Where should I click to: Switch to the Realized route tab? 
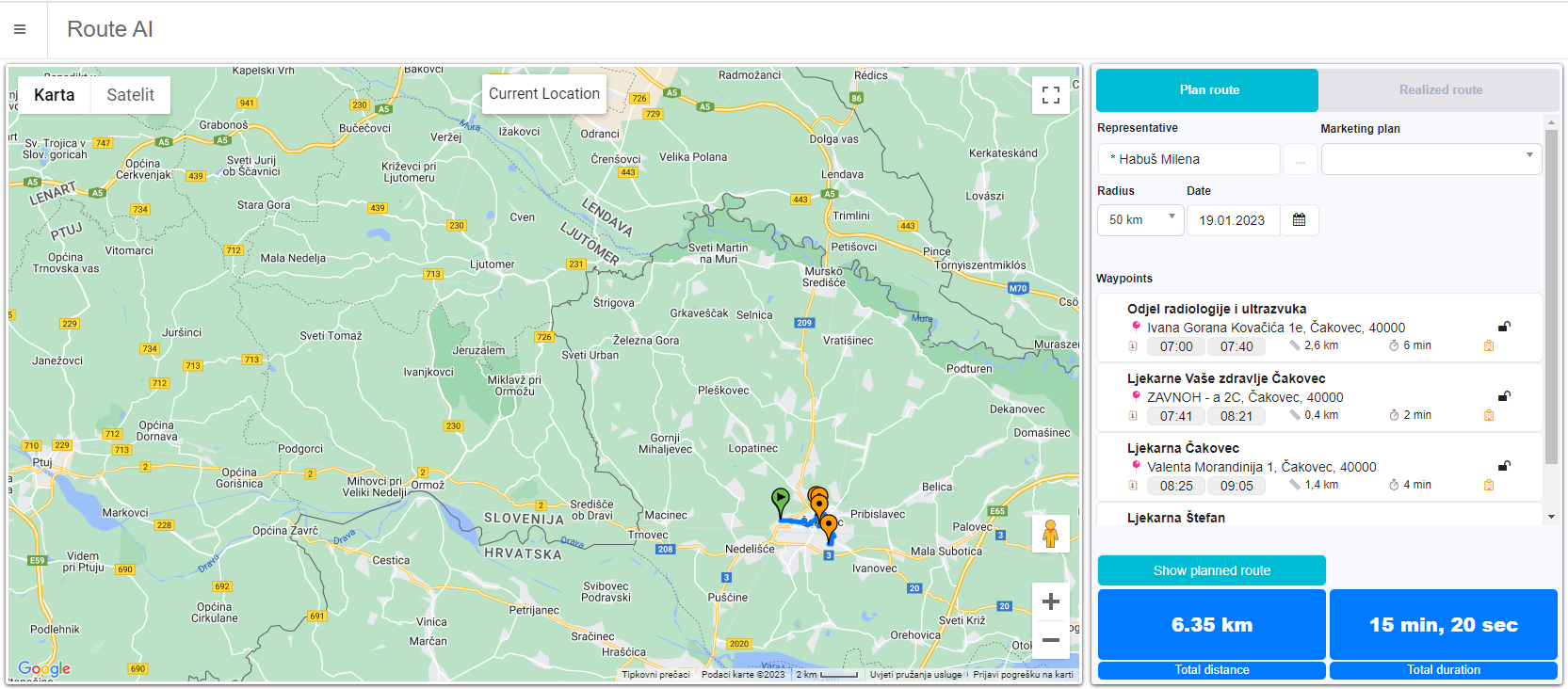click(x=1440, y=90)
